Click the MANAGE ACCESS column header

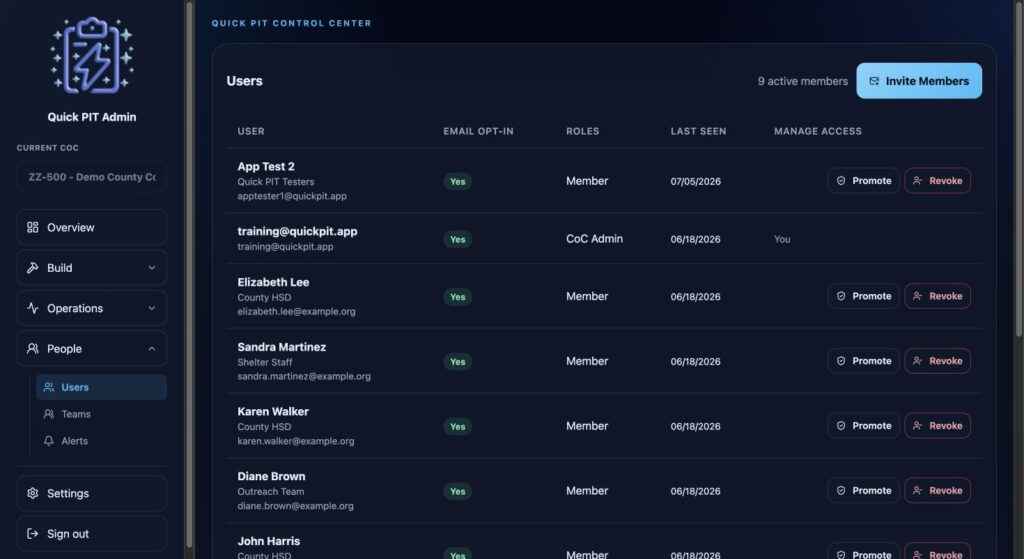[818, 131]
